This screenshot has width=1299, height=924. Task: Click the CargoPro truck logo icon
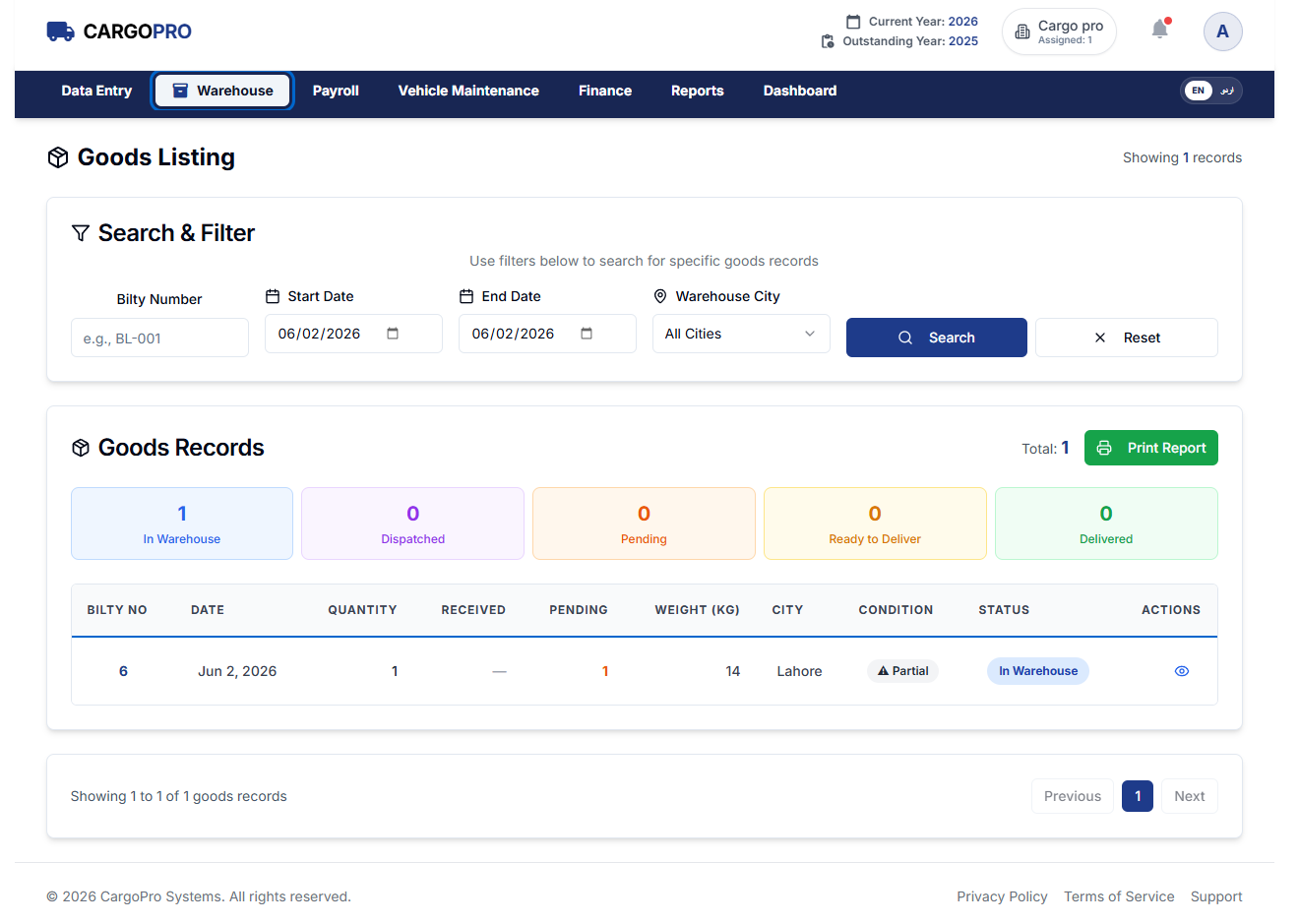click(60, 31)
